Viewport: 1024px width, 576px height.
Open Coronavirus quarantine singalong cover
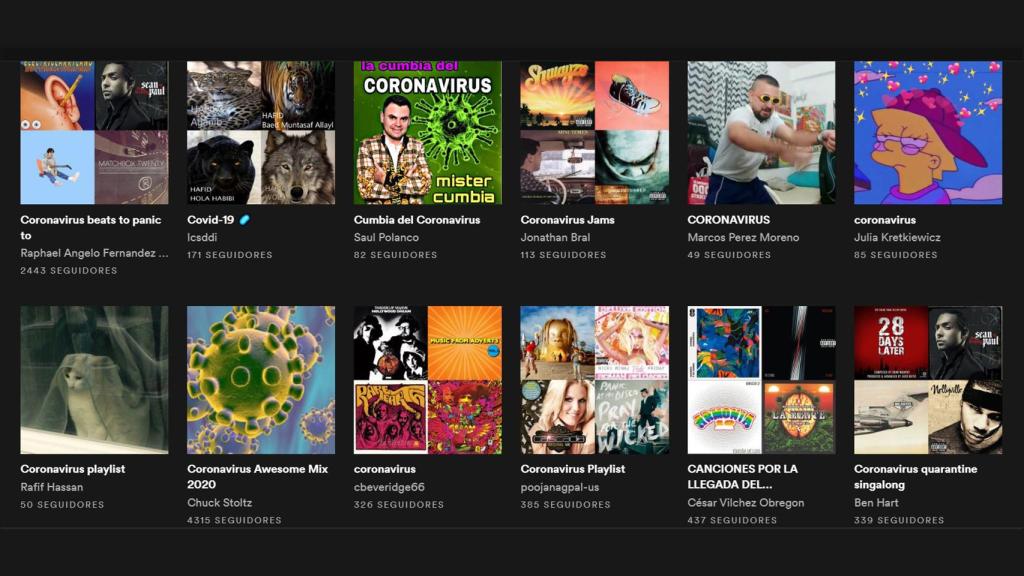[x=928, y=380]
